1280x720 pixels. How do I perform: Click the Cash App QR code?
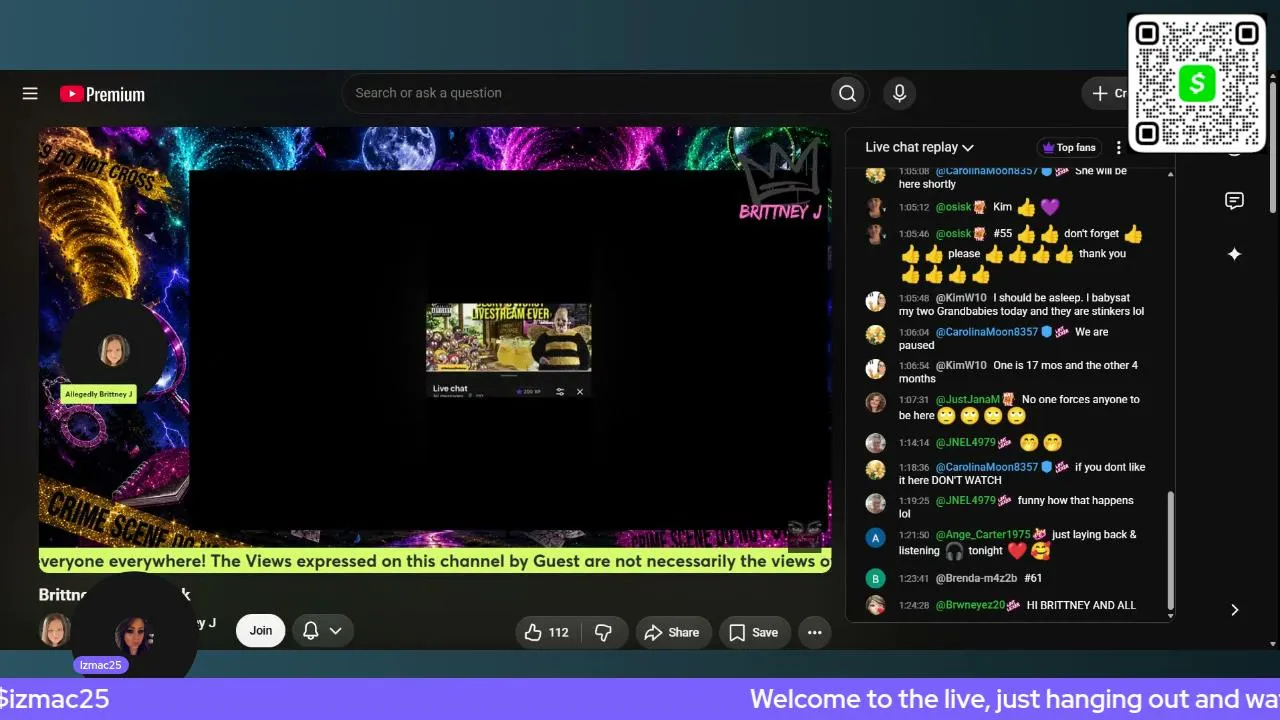(1197, 83)
